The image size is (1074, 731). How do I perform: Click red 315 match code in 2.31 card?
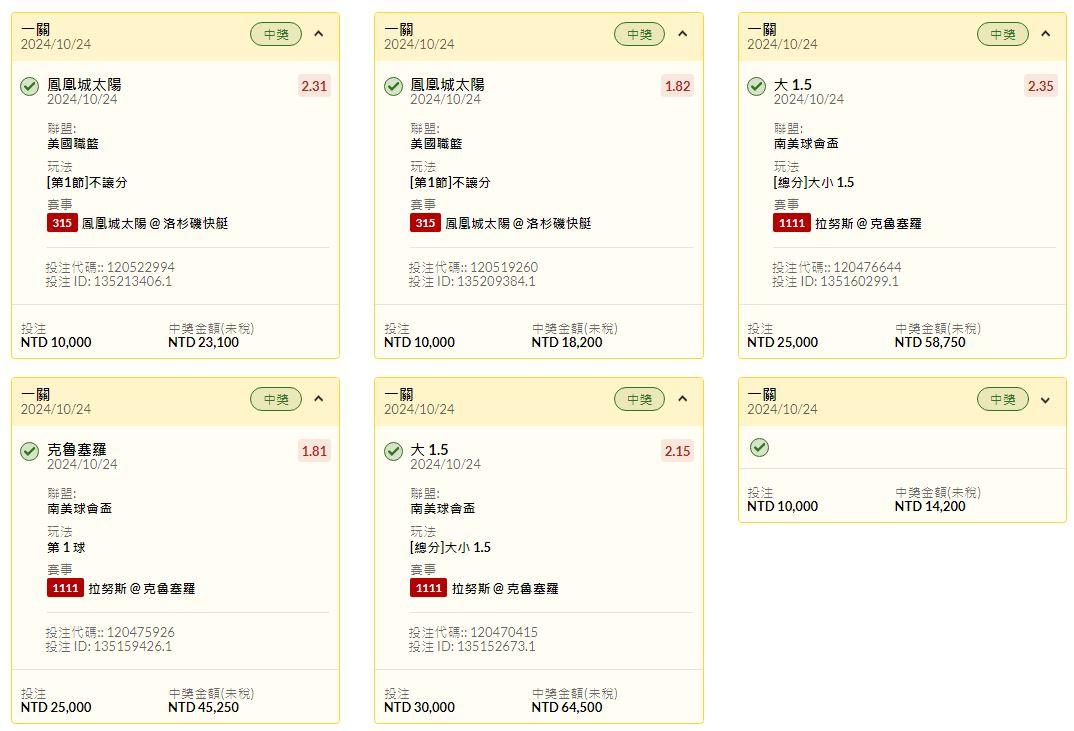62,223
